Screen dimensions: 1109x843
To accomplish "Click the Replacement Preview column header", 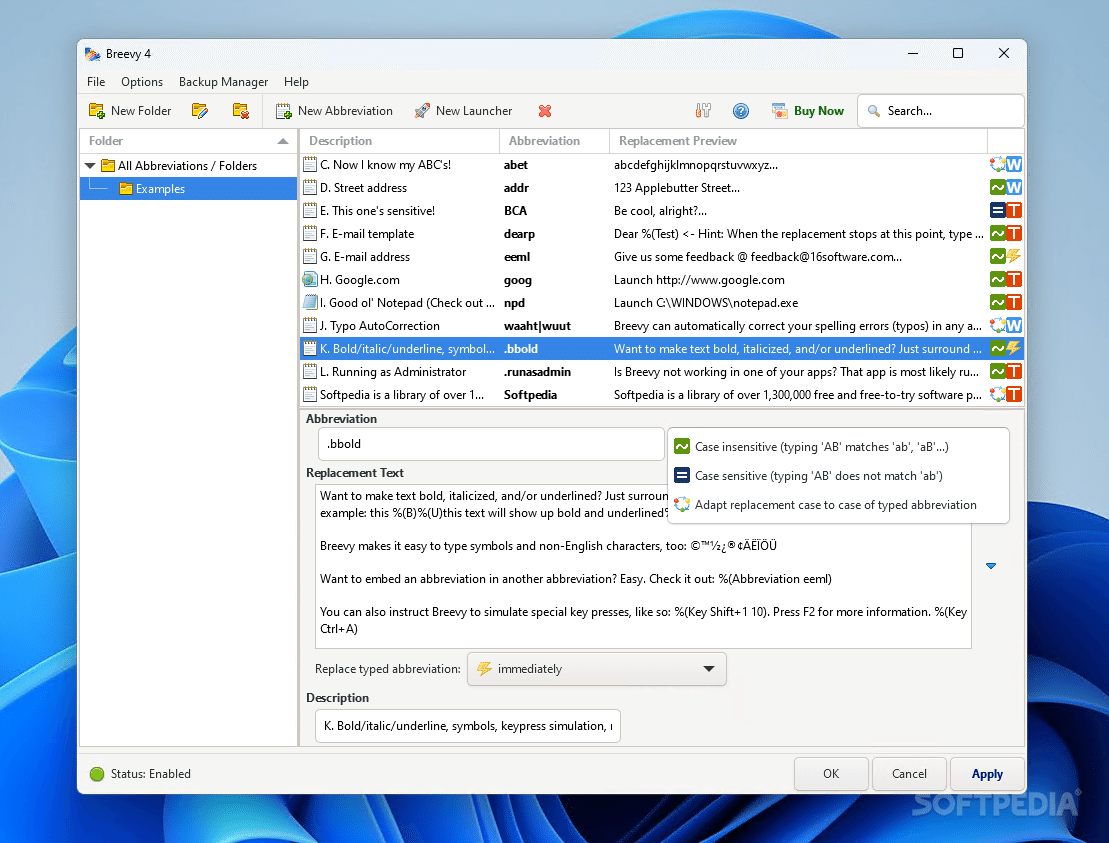I will (x=798, y=141).
